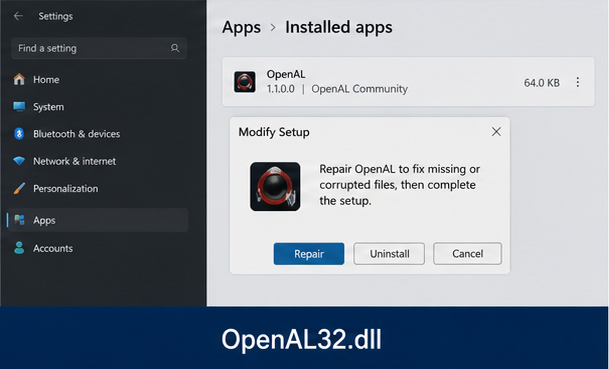Click the Accounts person icon
The height and width of the screenshot is (369, 609).
point(19,248)
